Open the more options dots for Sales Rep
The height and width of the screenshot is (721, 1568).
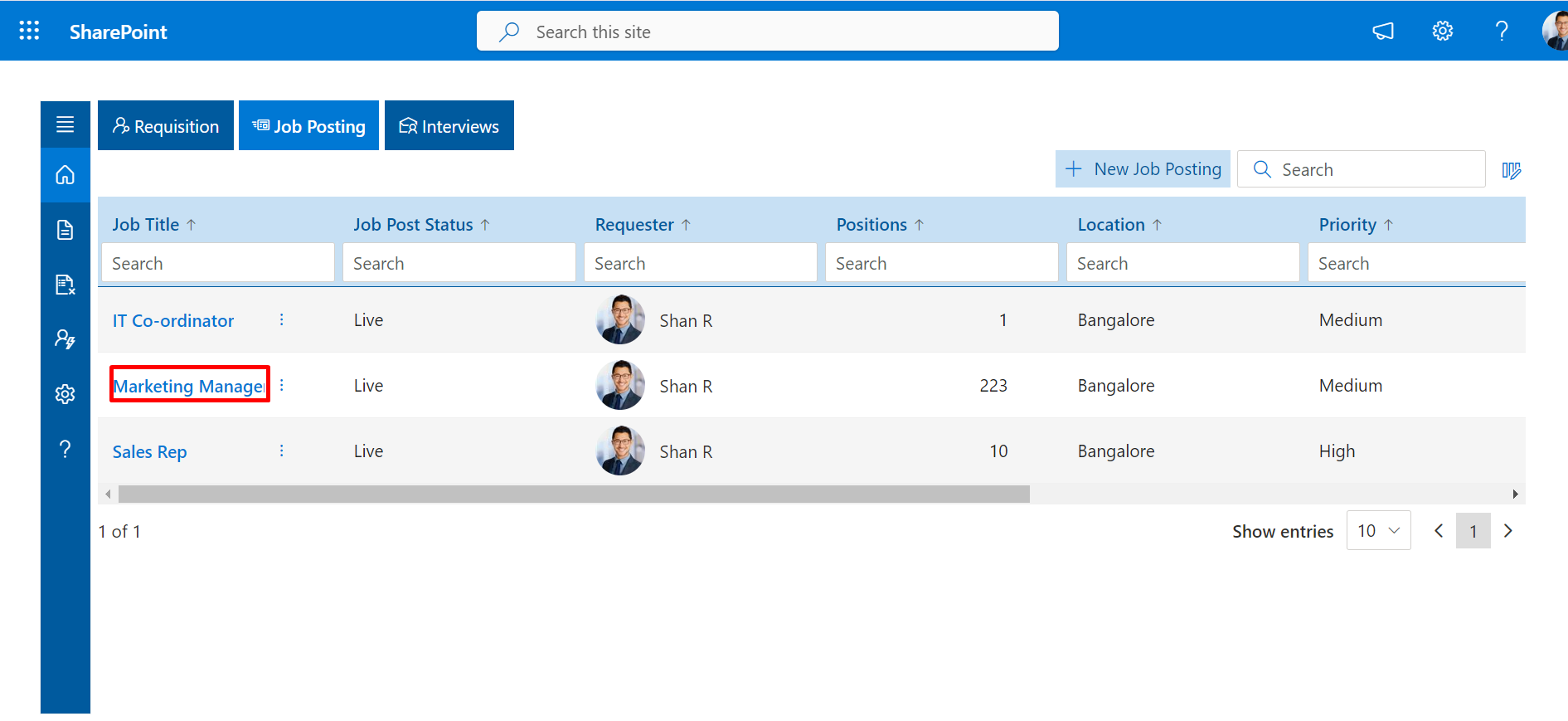(x=282, y=451)
